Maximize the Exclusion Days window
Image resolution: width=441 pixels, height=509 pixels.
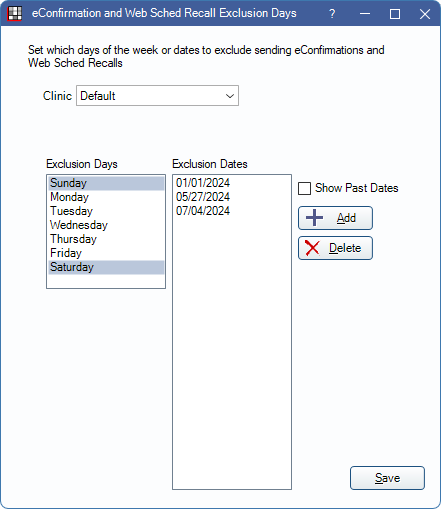395,14
